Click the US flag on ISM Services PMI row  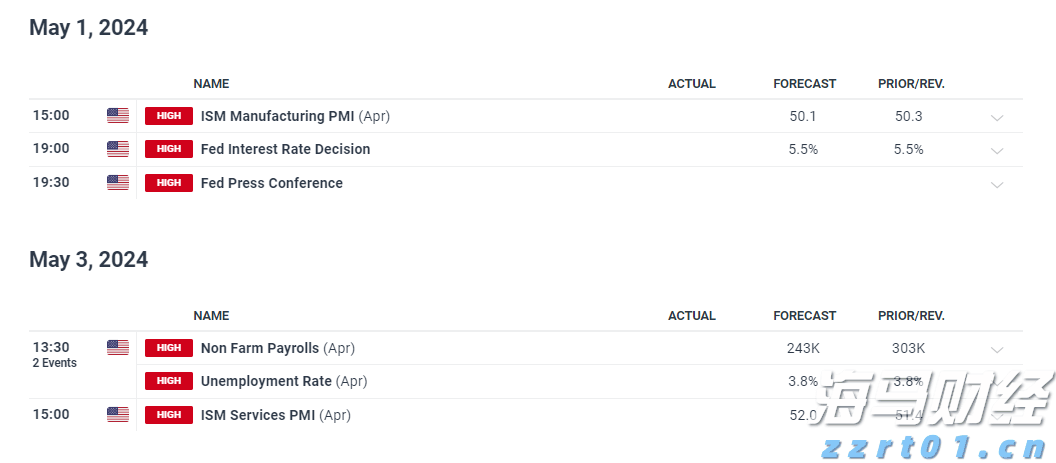click(x=118, y=414)
